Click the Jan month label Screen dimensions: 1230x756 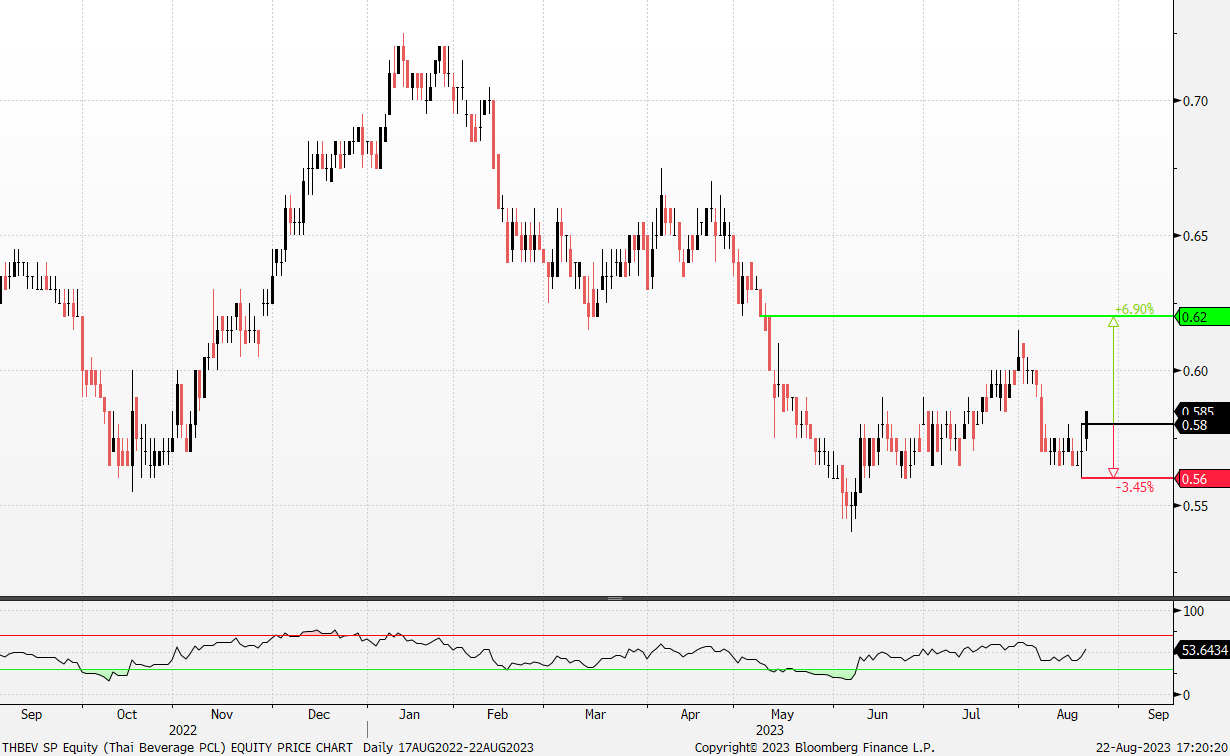tap(409, 715)
